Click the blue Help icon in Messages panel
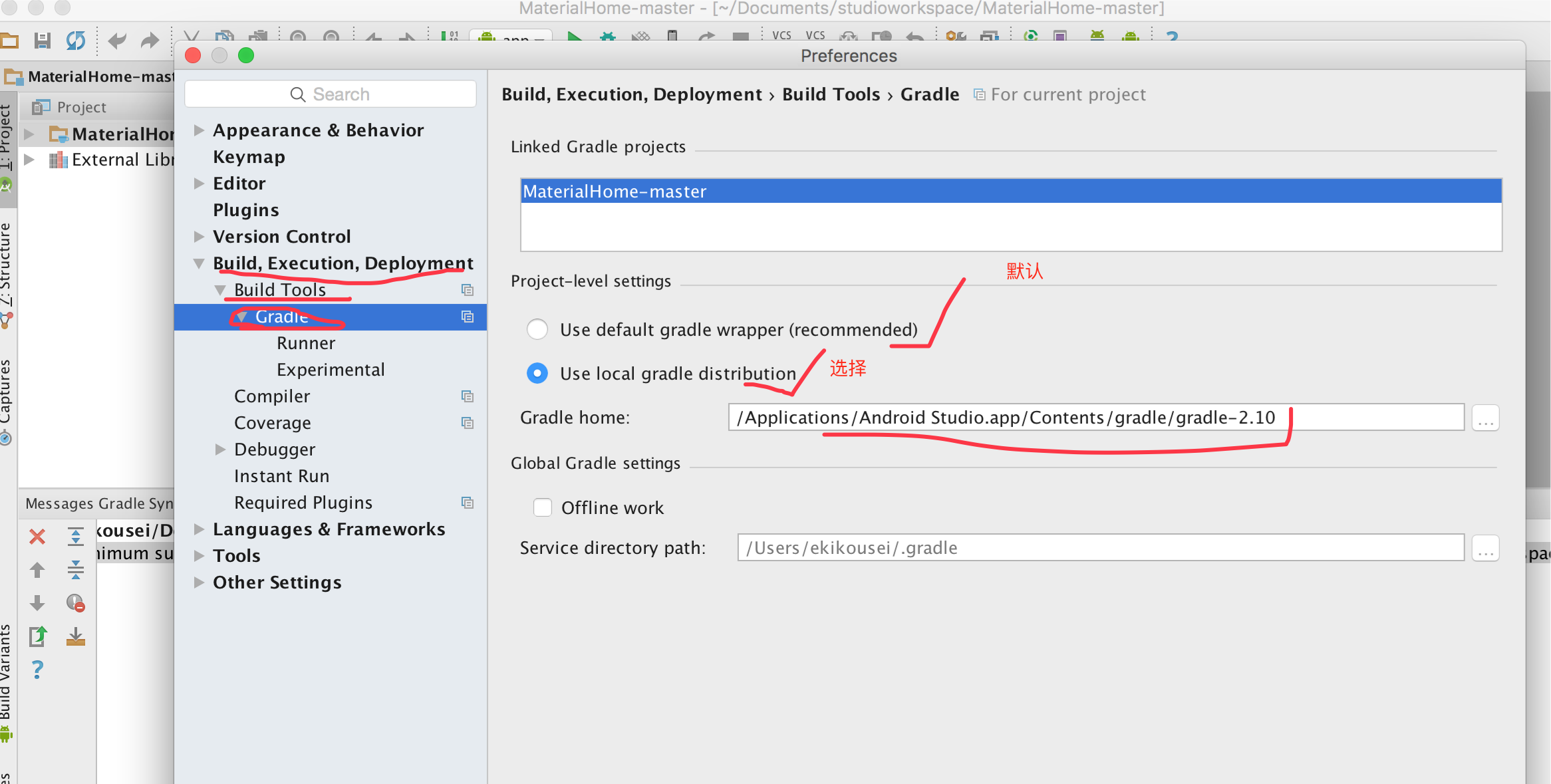The image size is (1551, 784). pyautogui.click(x=37, y=669)
